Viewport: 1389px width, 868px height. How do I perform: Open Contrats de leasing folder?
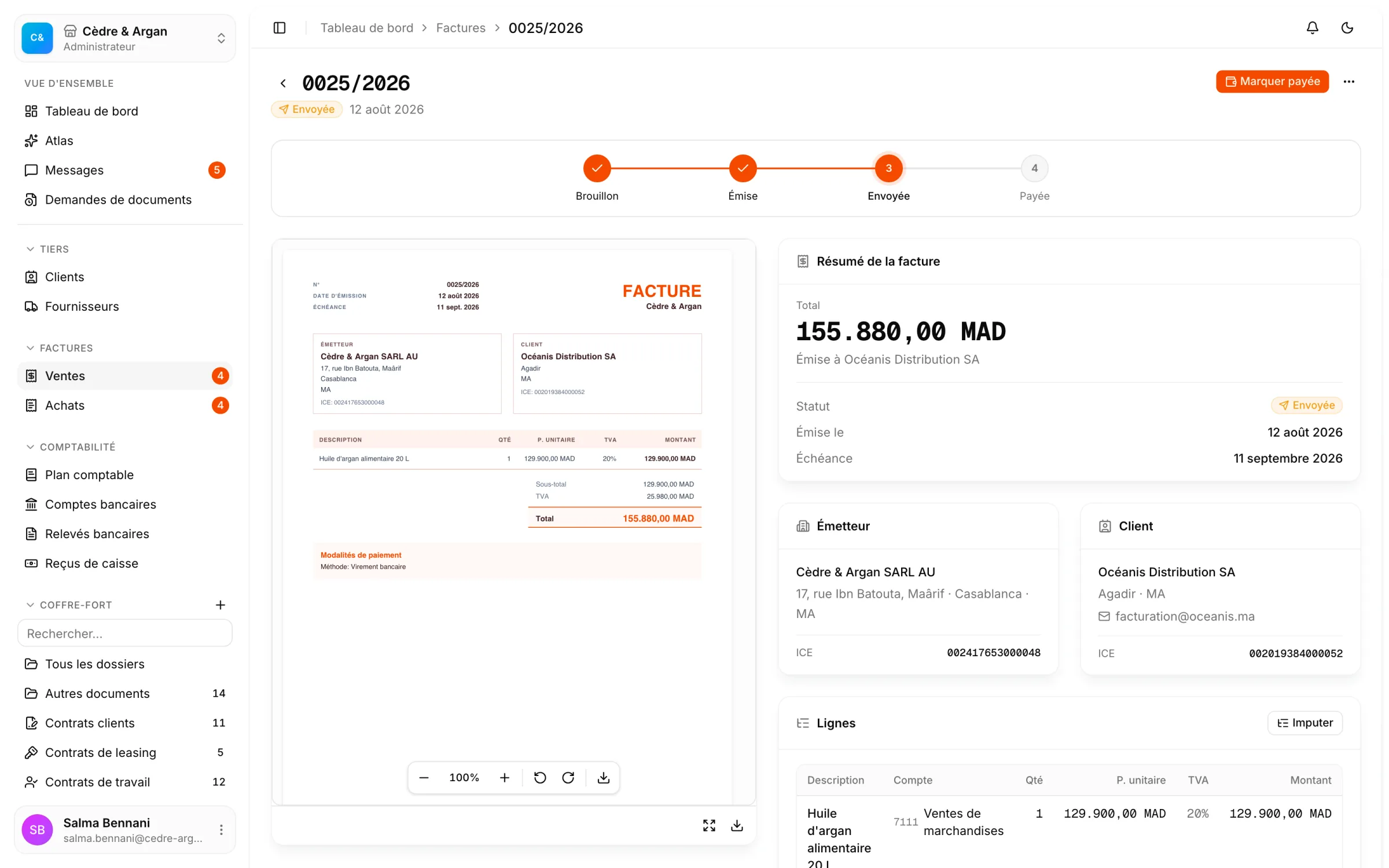125,753
